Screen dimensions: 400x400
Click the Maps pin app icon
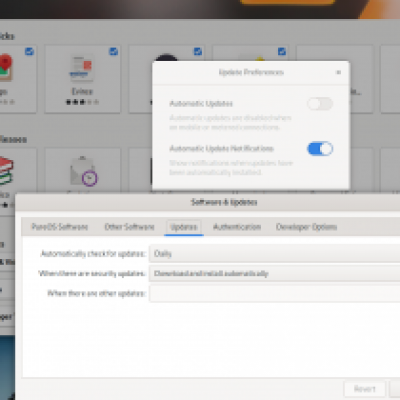[x=5, y=68]
